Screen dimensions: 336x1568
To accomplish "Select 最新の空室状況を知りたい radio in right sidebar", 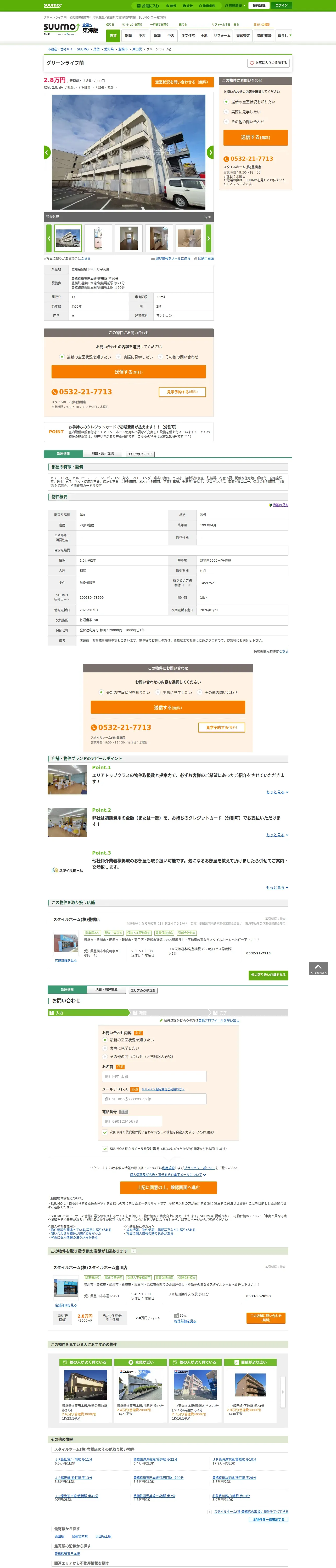I will coord(226,102).
